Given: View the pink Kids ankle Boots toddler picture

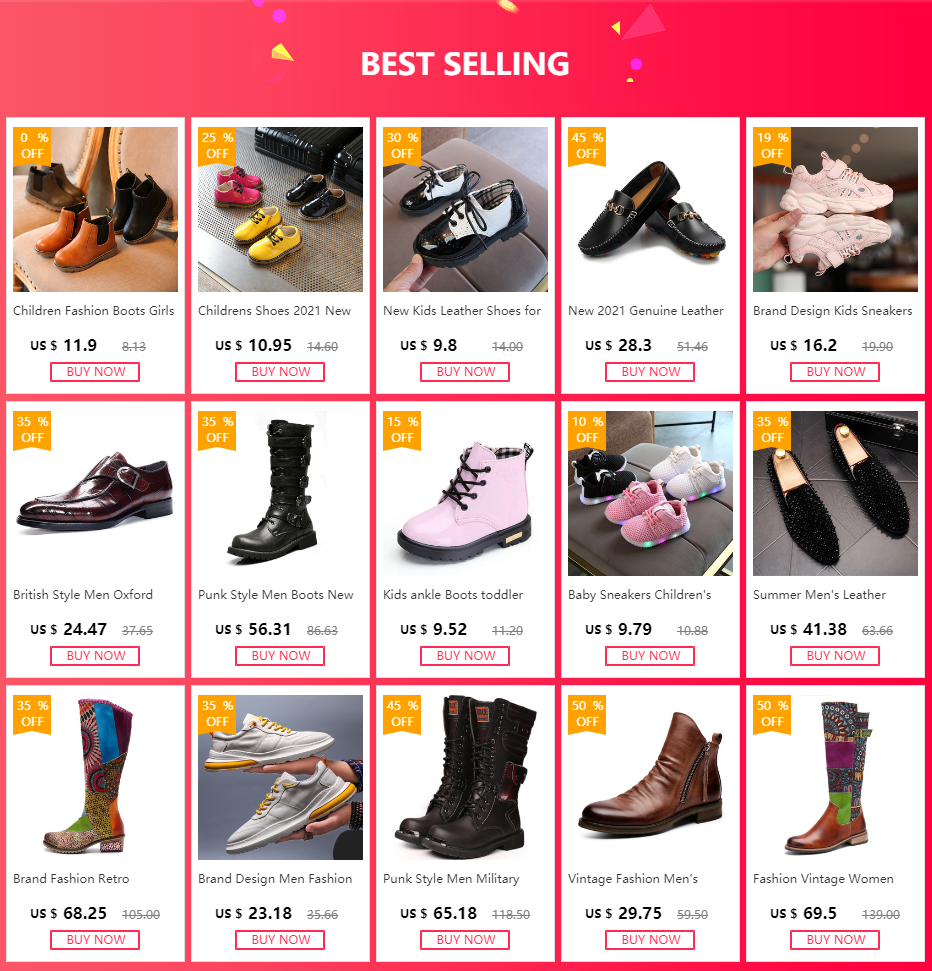Looking at the screenshot, I should coord(465,494).
